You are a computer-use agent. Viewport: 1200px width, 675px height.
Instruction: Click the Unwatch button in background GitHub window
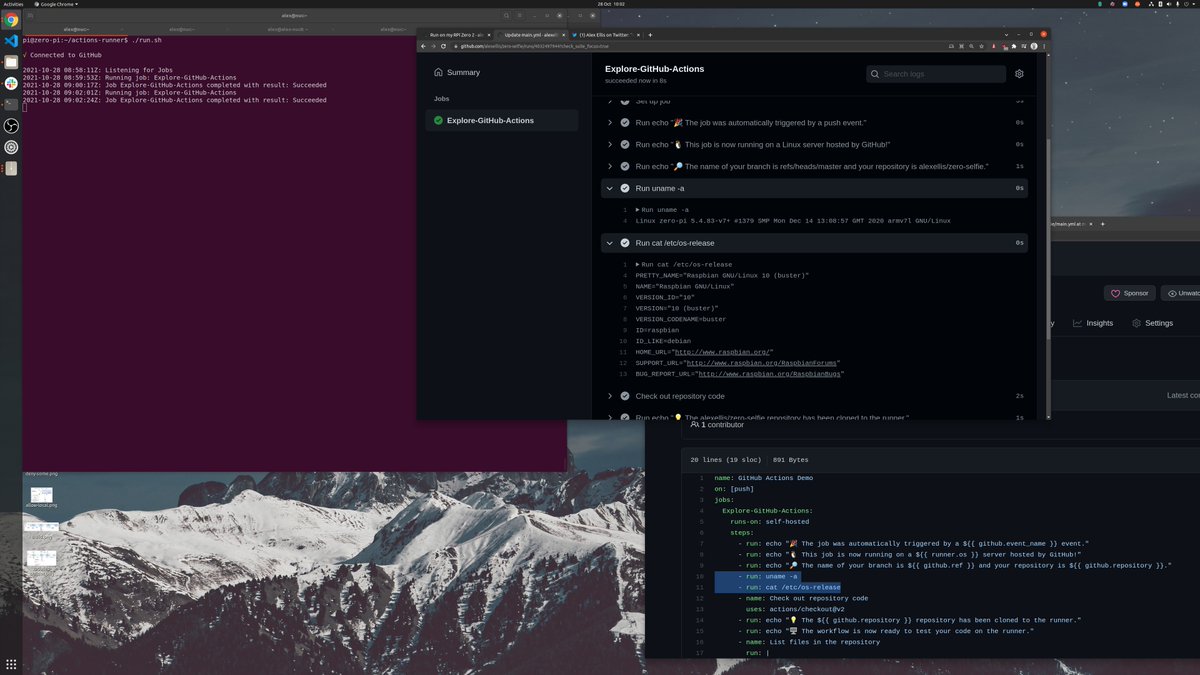click(x=1182, y=293)
